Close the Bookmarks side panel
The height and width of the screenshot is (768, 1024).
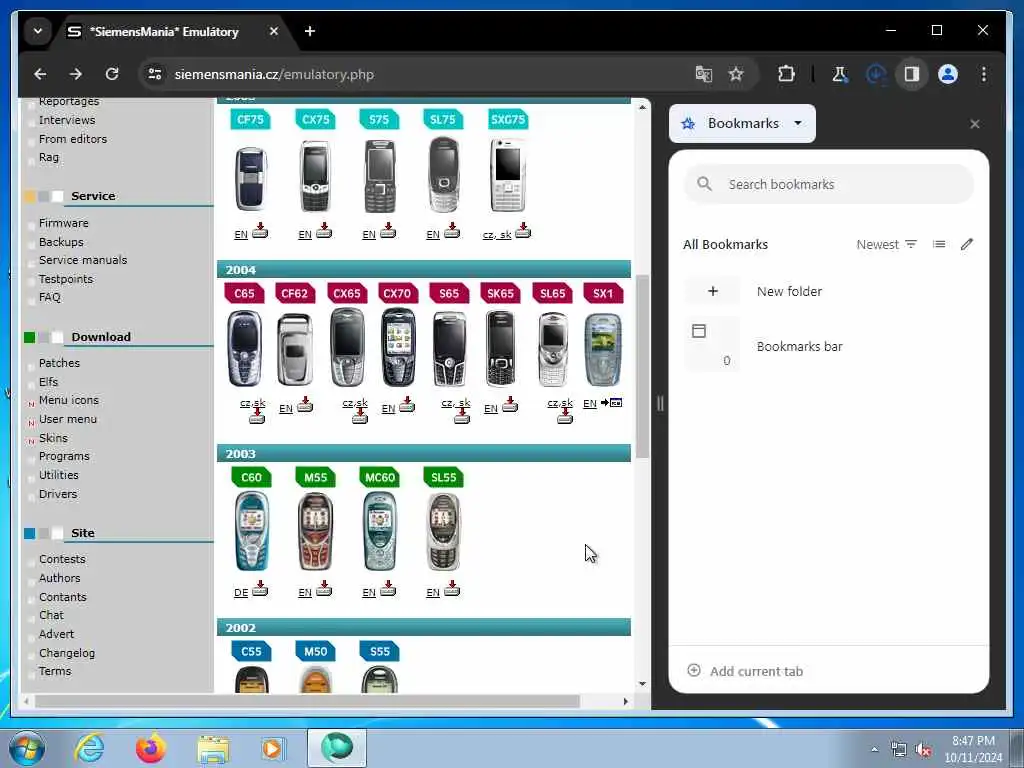pos(974,124)
